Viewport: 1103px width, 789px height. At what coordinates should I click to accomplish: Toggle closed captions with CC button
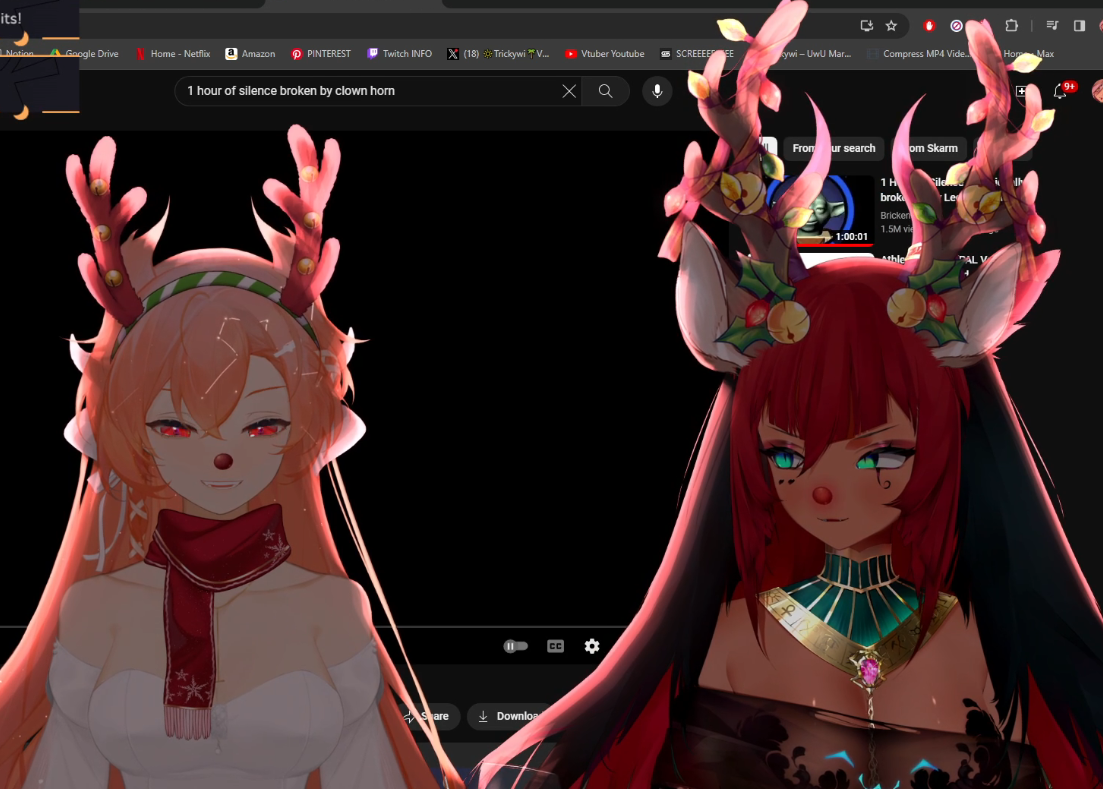click(x=556, y=646)
